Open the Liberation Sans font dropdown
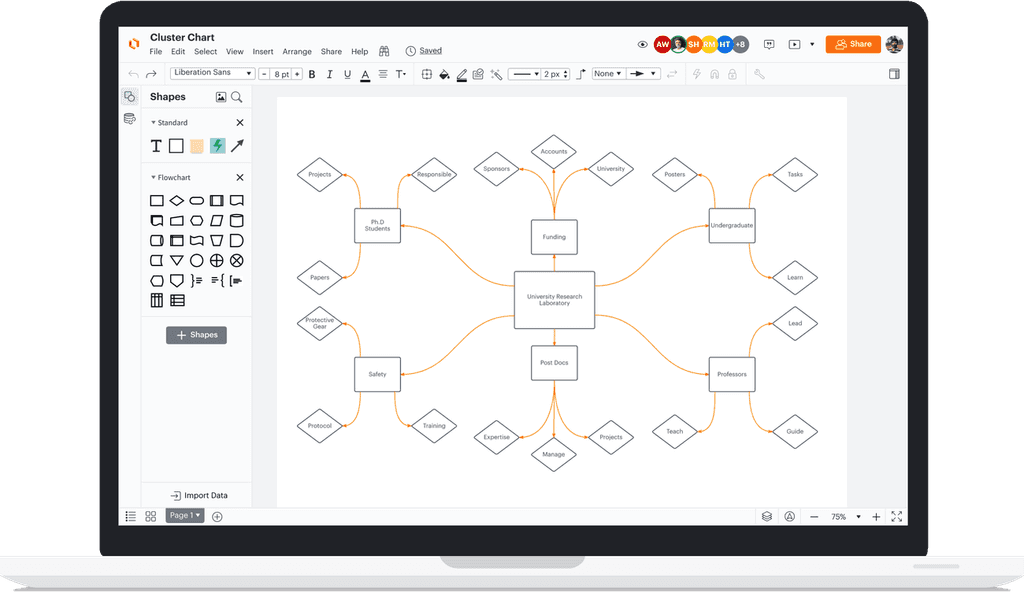 212,72
